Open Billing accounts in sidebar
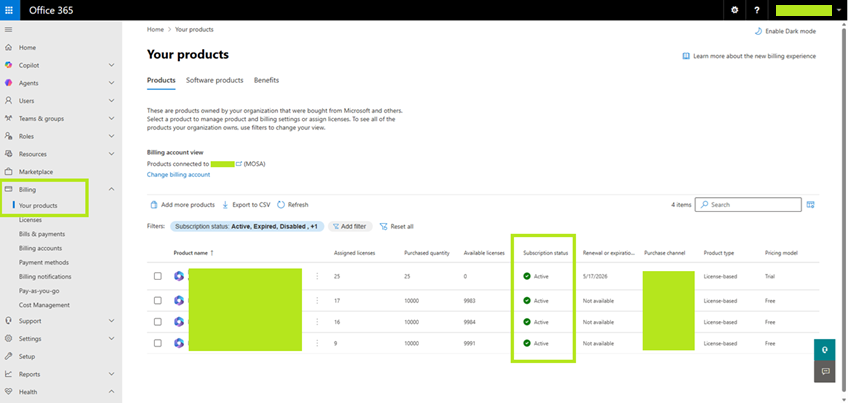The width and height of the screenshot is (848, 403). [41, 248]
